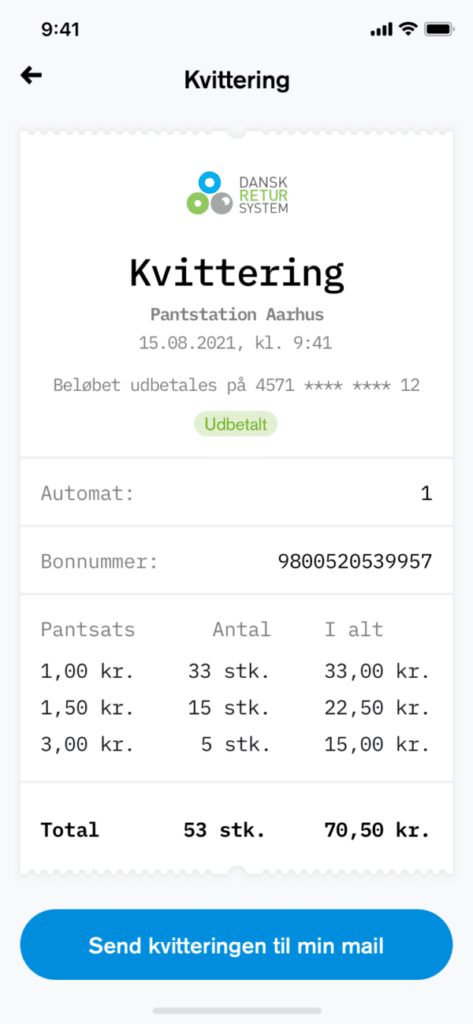Tap the large Kvittering receipt heading
The image size is (473, 1024).
click(x=236, y=273)
